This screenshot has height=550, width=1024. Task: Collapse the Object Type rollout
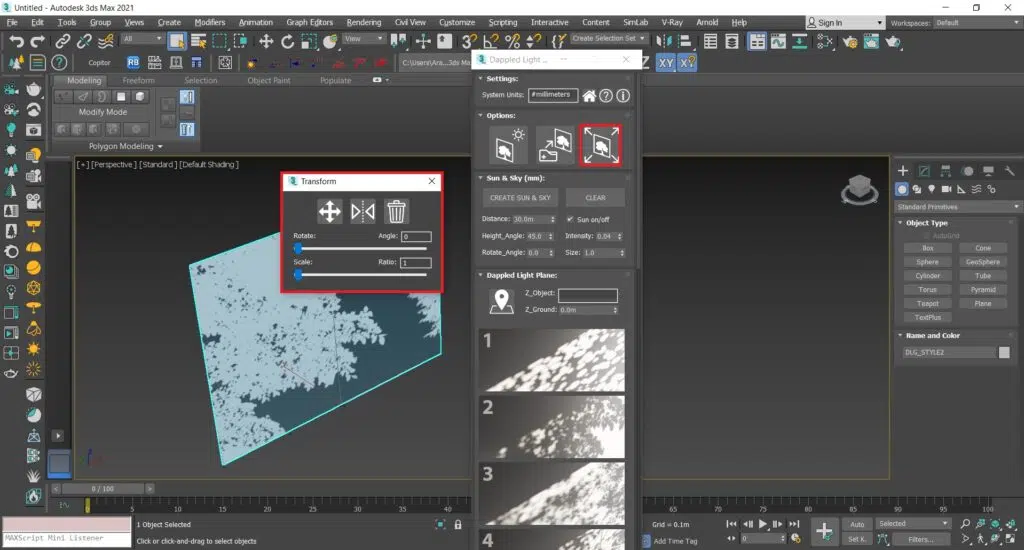click(x=926, y=223)
